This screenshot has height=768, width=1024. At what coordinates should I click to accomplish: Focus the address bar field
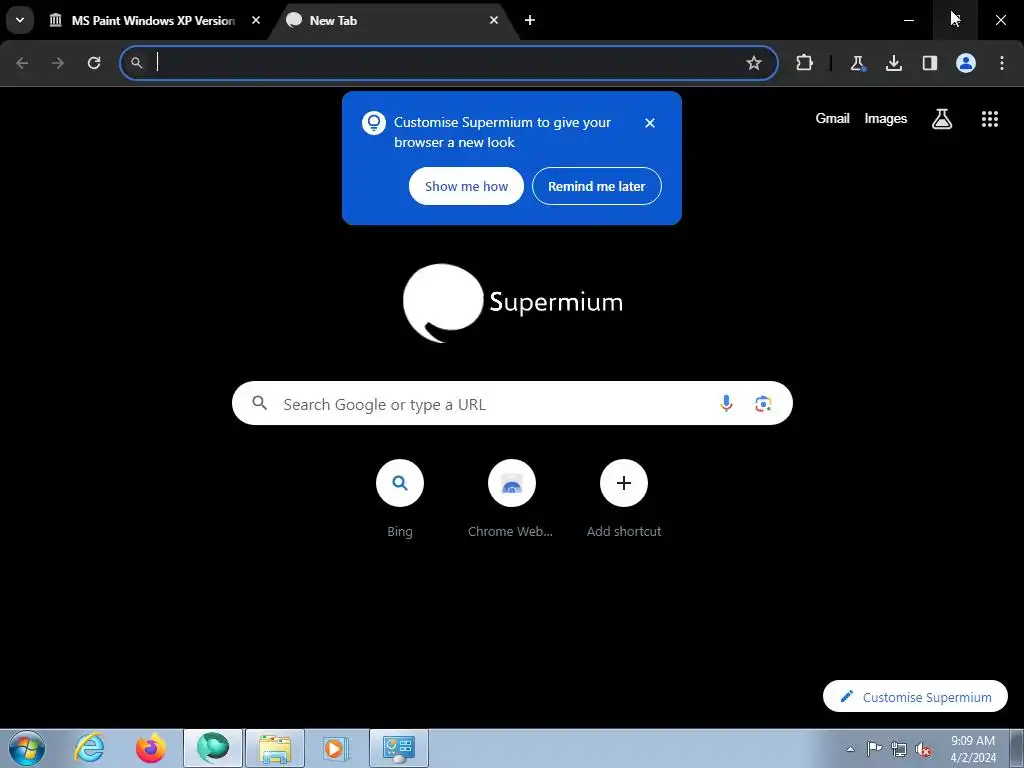coord(448,63)
